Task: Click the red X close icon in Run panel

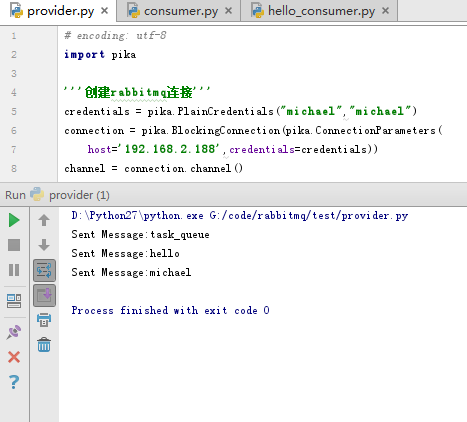Action: [14, 357]
